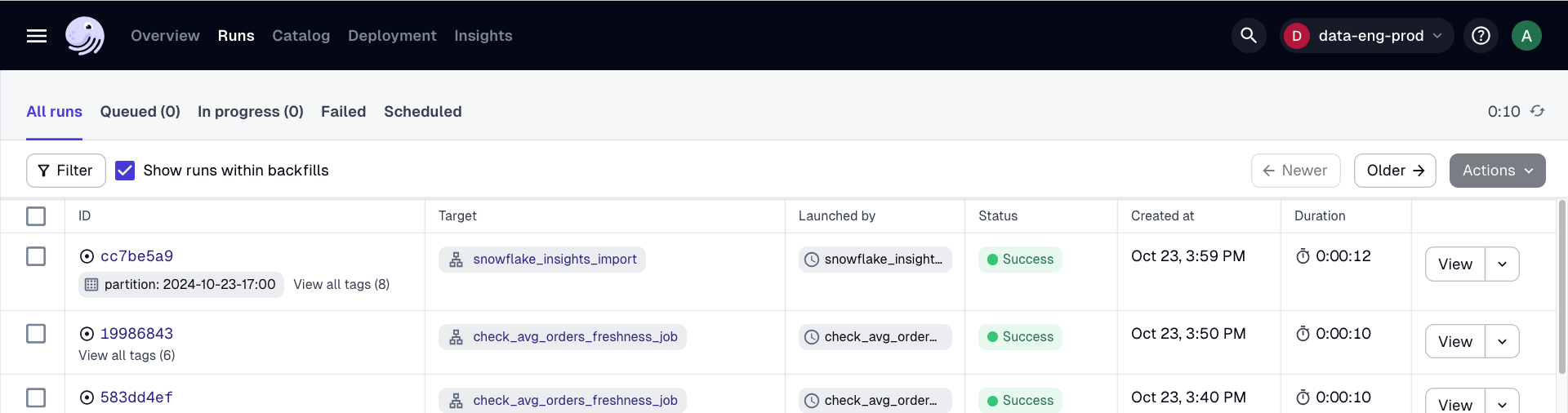The image size is (1568, 413).
Task: Click the refresh countdown icon
Action: 1538,111
